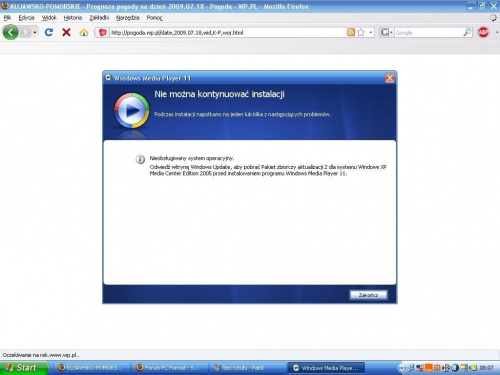Click the Zakończ button in the dialog
This screenshot has height=375, width=500.
[x=368, y=295]
